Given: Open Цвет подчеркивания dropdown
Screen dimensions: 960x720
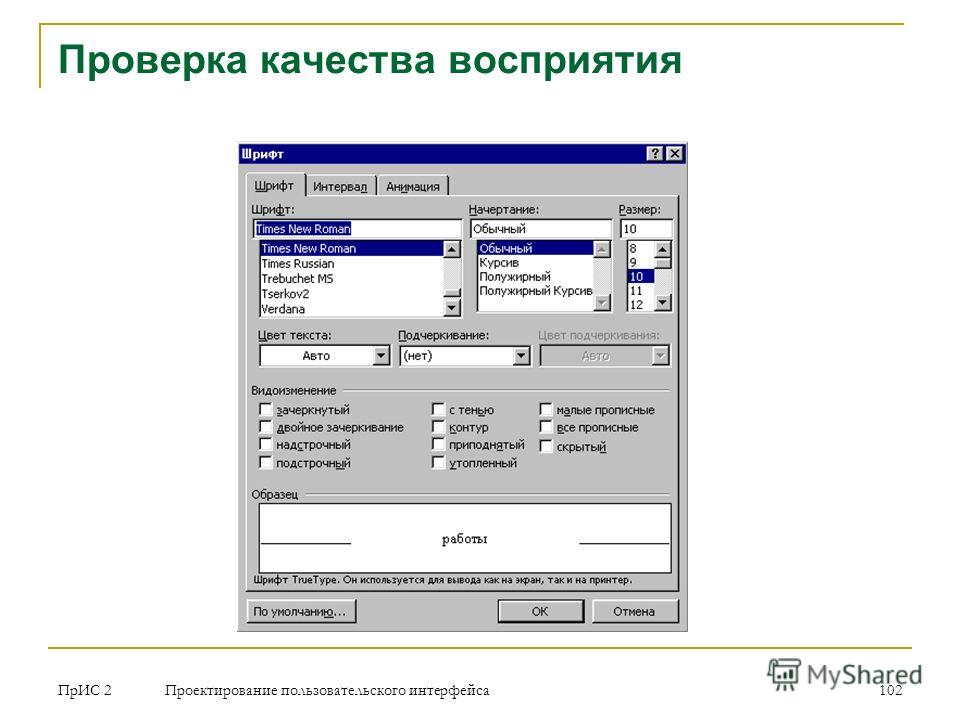Looking at the screenshot, I should (660, 356).
